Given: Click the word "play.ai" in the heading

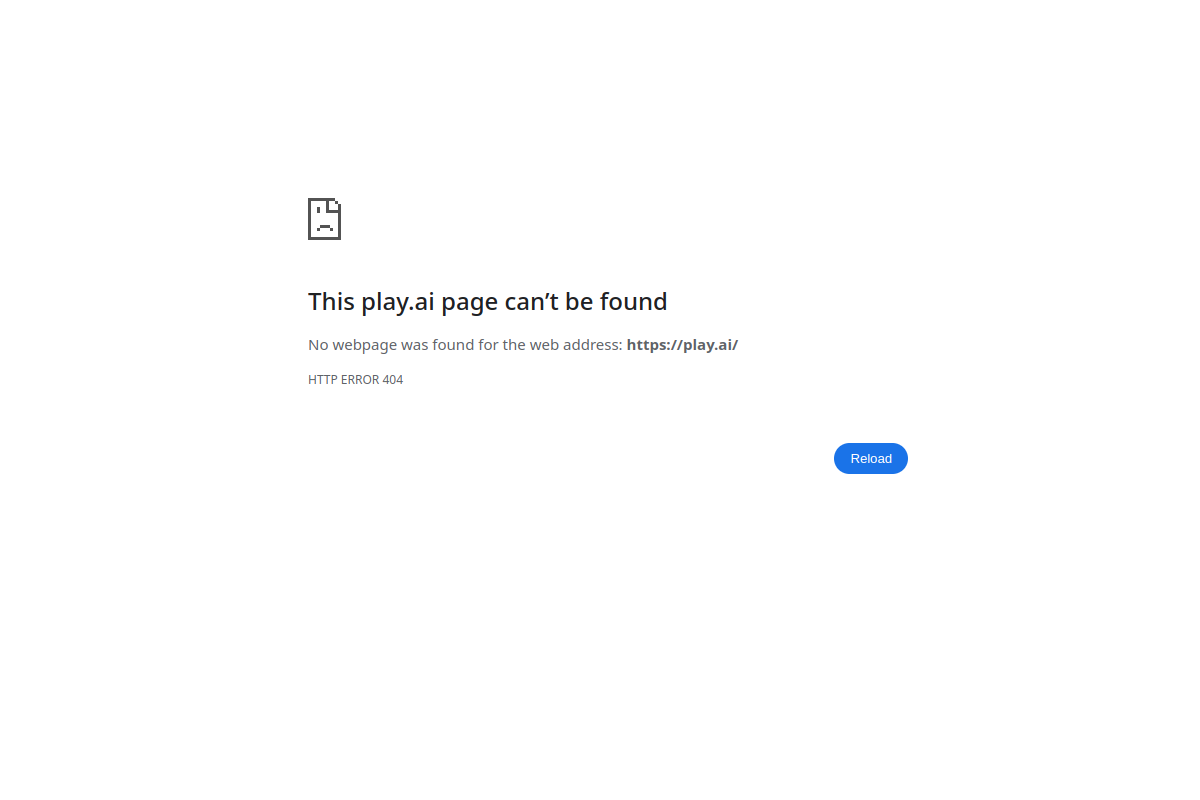Looking at the screenshot, I should 398,302.
